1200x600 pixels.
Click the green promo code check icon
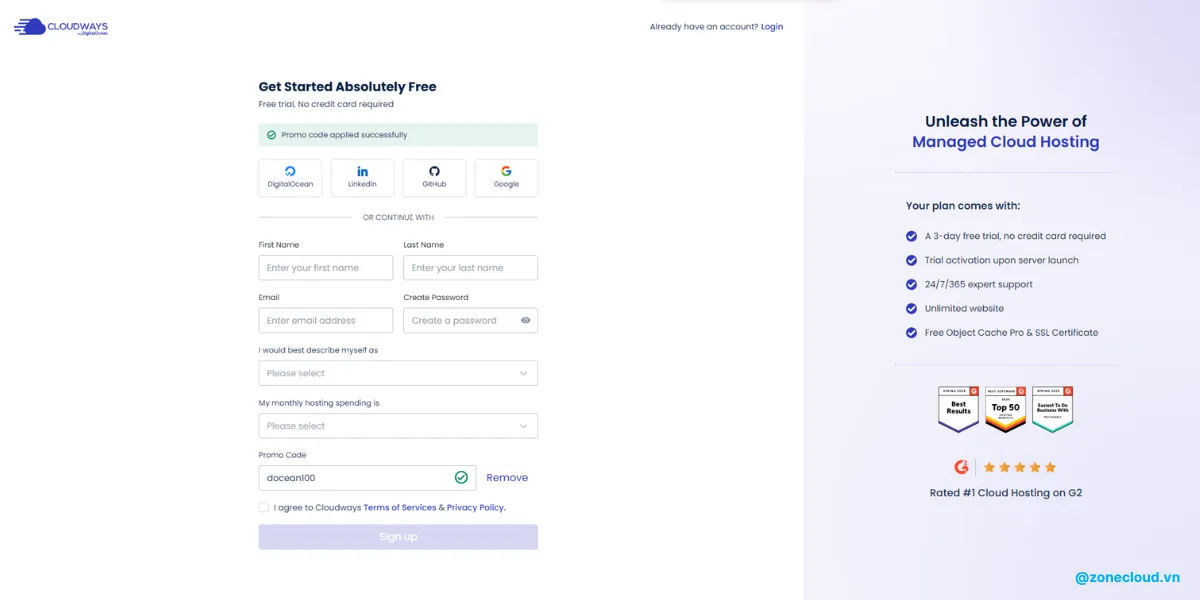[461, 478]
